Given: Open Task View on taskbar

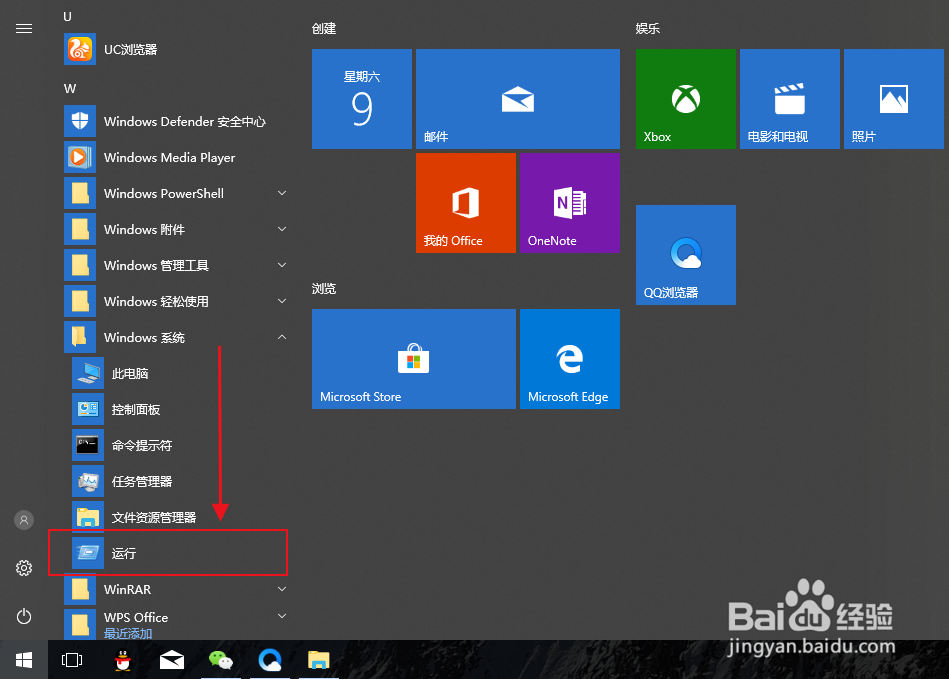Looking at the screenshot, I should 71,660.
